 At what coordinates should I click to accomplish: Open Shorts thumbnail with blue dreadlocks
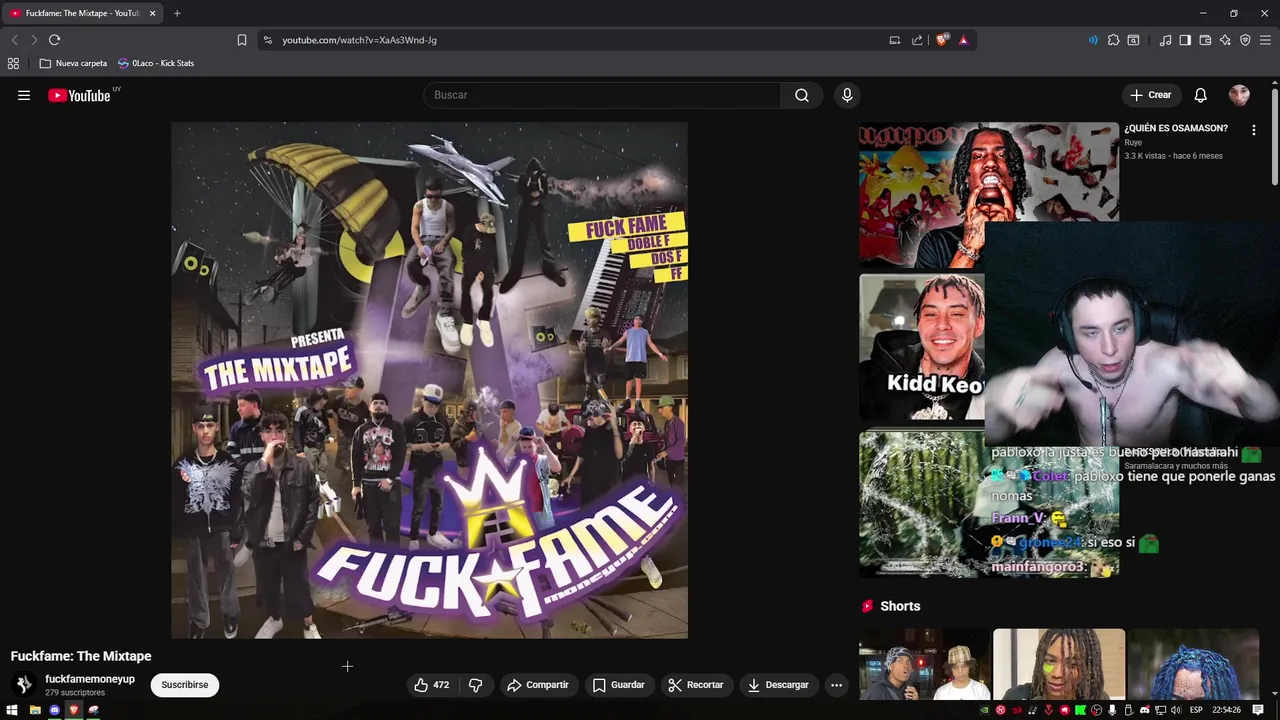point(1193,664)
